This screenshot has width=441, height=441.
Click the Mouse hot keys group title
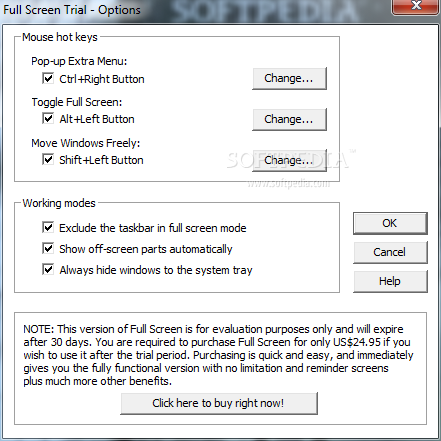coord(60,37)
